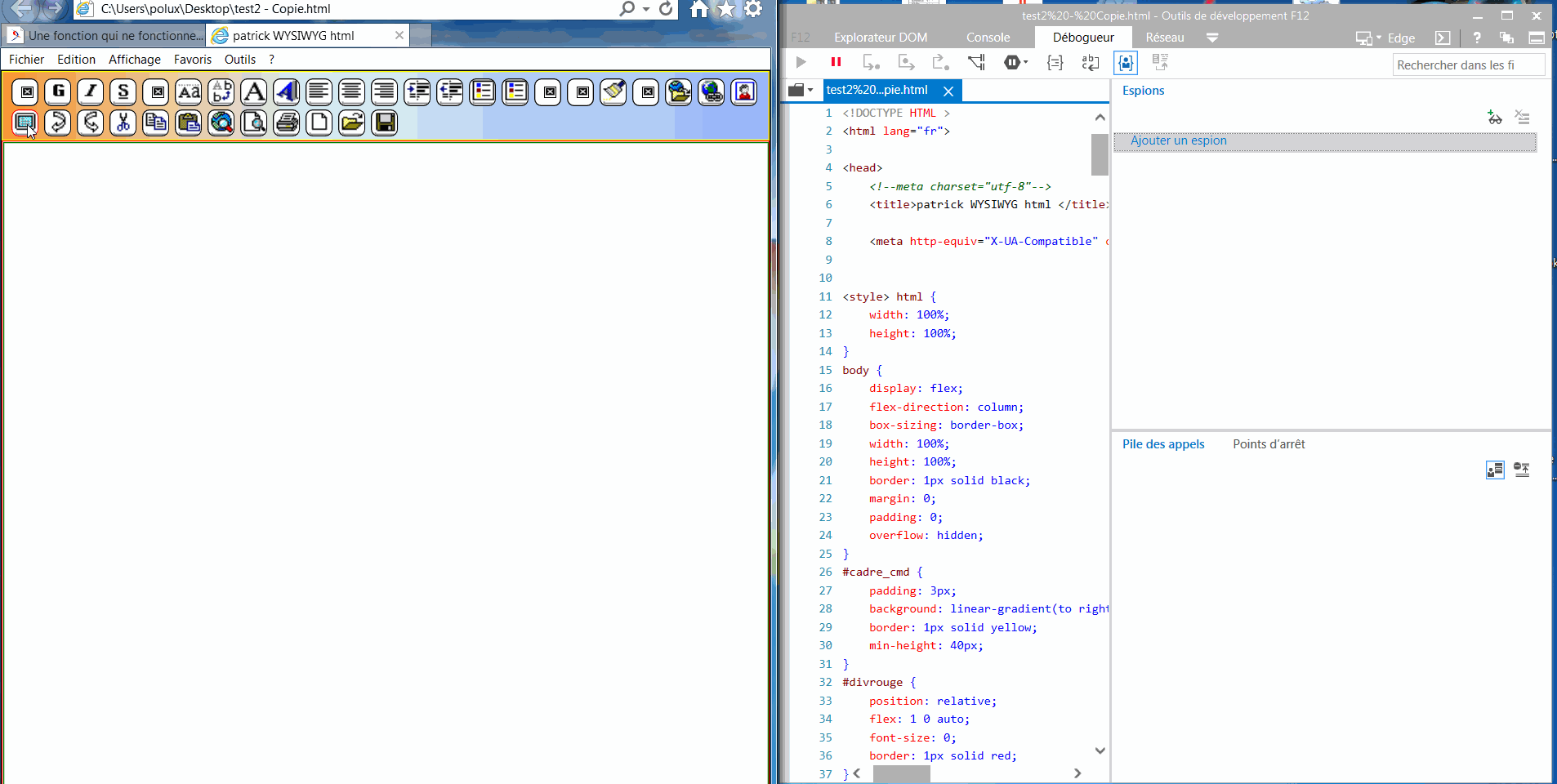Align text right in editor toolbar

(385, 91)
